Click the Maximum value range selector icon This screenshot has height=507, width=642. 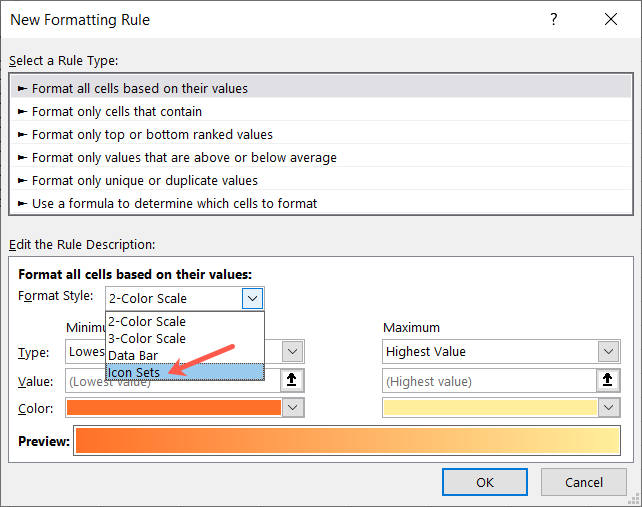click(609, 380)
